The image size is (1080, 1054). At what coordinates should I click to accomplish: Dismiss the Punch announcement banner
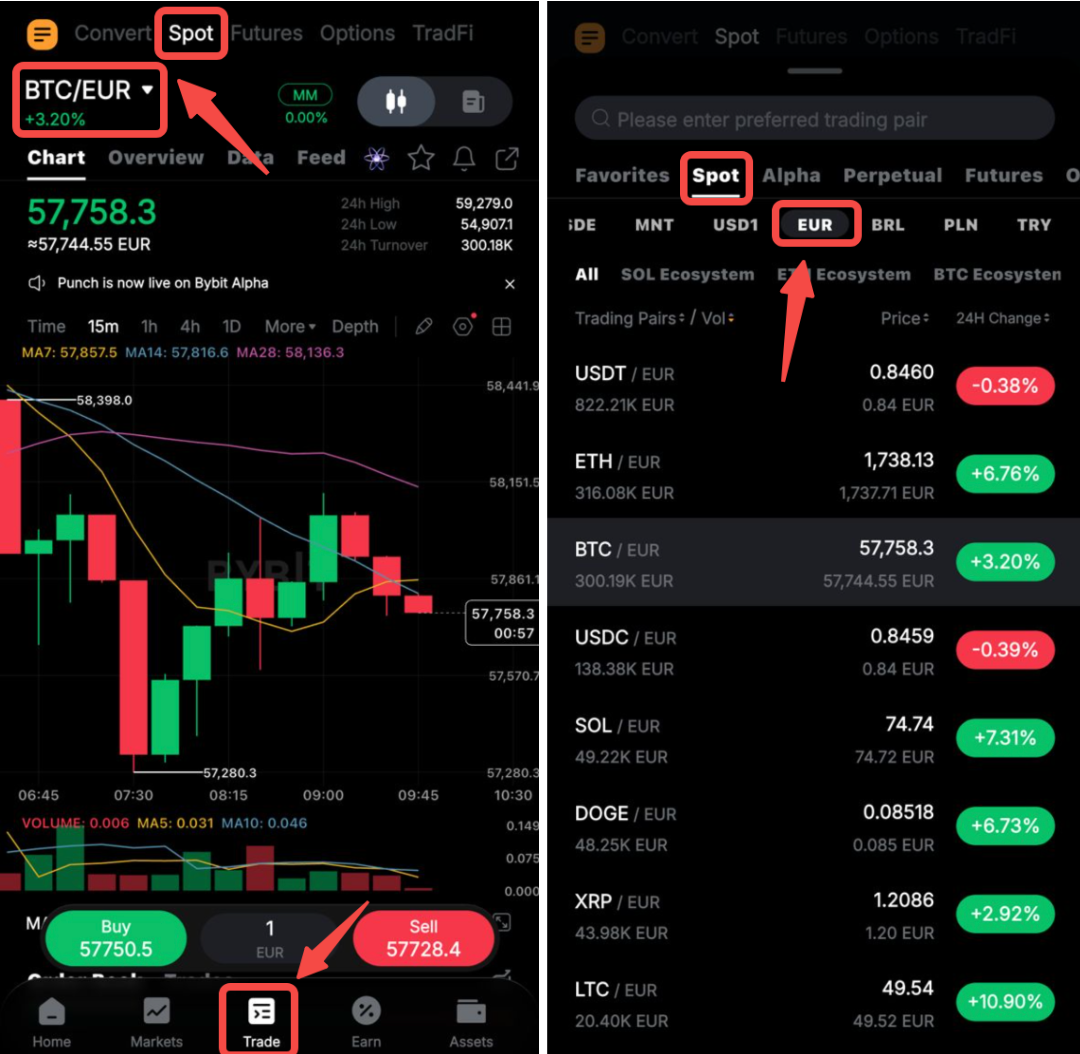click(510, 284)
